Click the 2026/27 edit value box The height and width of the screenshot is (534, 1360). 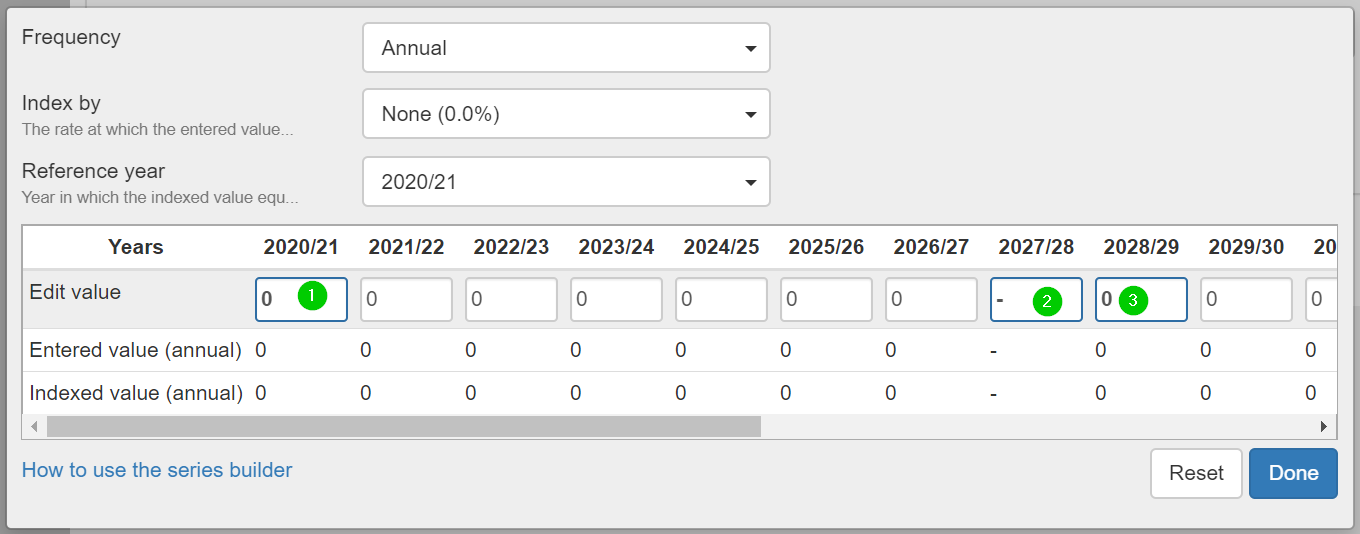pos(931,299)
